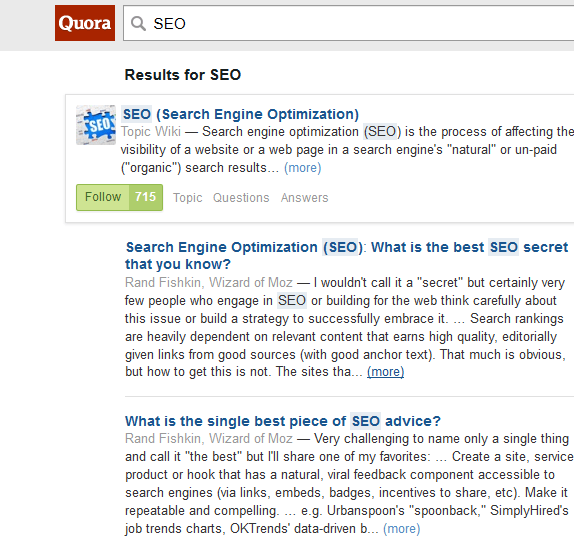Click the 715 follower count

click(x=145, y=197)
